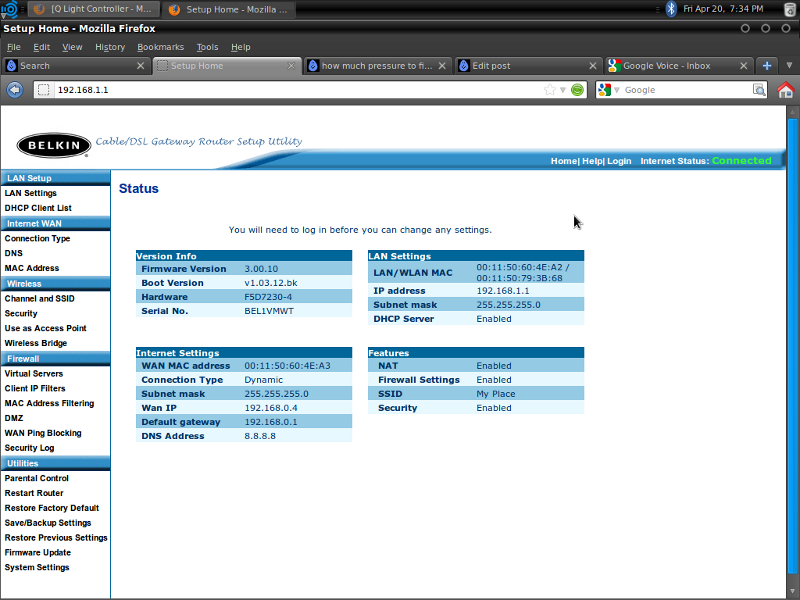The height and width of the screenshot is (600, 800).
Task: Click the Firefox home icon
Action: point(785,90)
